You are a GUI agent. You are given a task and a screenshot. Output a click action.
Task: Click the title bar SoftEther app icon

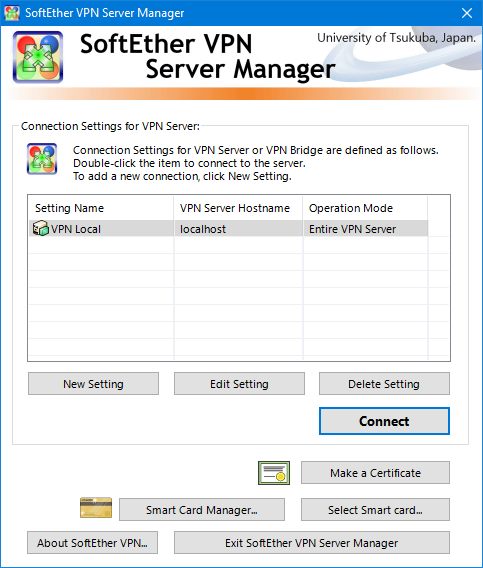[x=12, y=13]
